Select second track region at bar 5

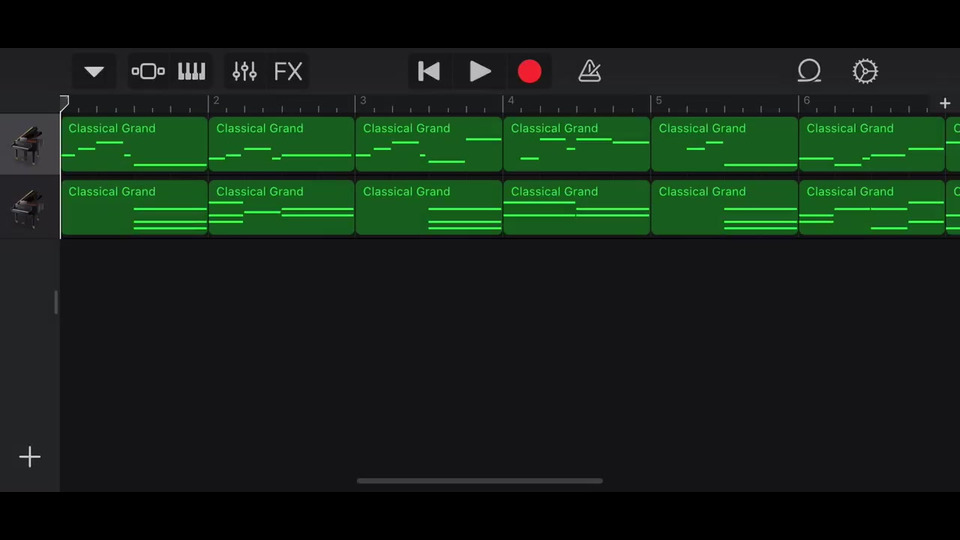pyautogui.click(x=725, y=208)
